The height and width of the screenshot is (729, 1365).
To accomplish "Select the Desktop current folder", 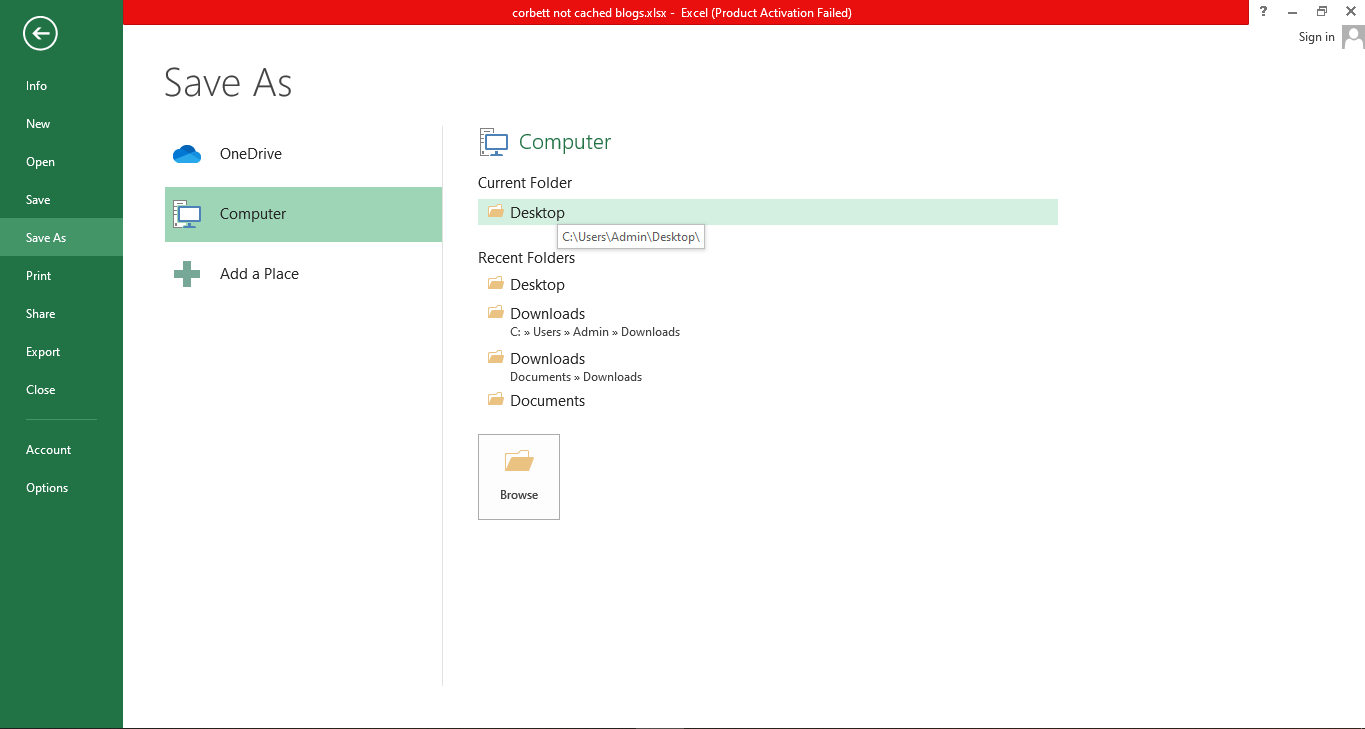I will 768,212.
